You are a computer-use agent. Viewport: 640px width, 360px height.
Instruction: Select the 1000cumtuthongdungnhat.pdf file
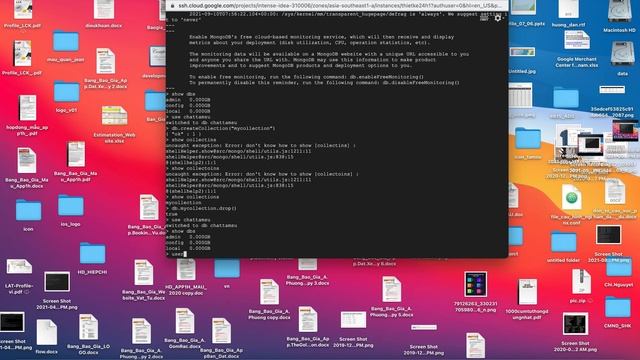527,292
